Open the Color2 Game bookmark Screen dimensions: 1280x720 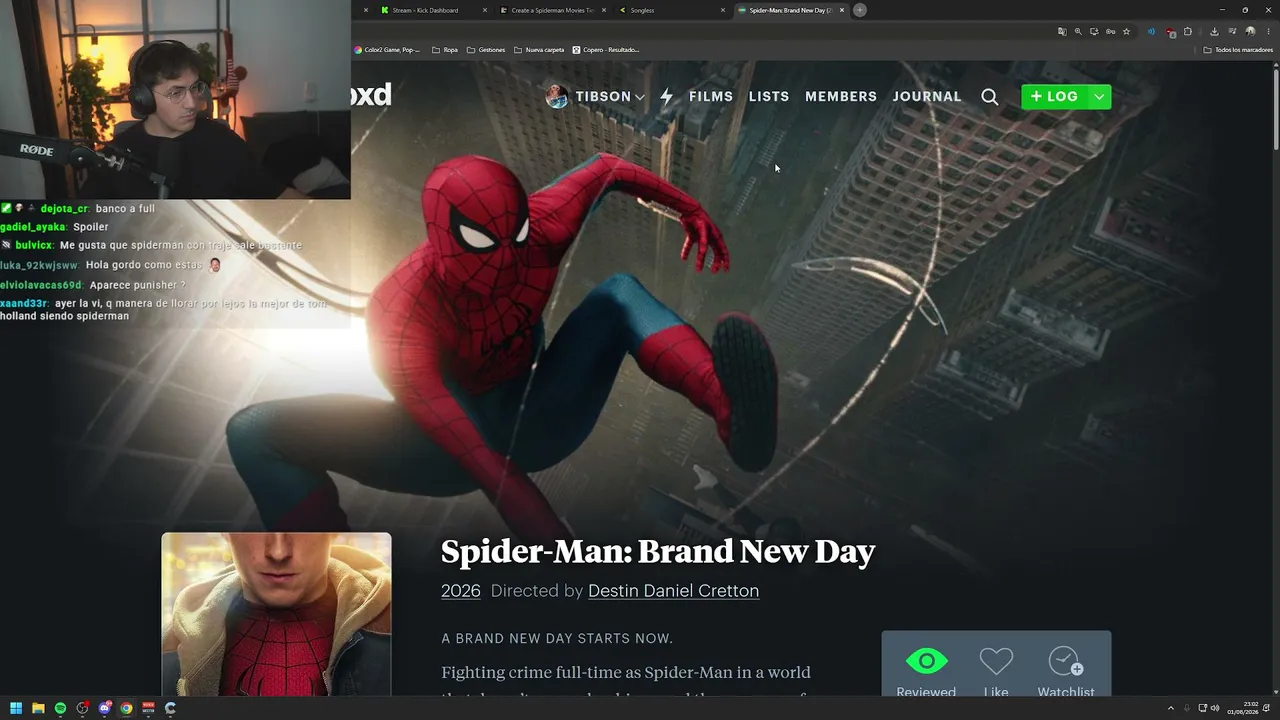pos(387,50)
